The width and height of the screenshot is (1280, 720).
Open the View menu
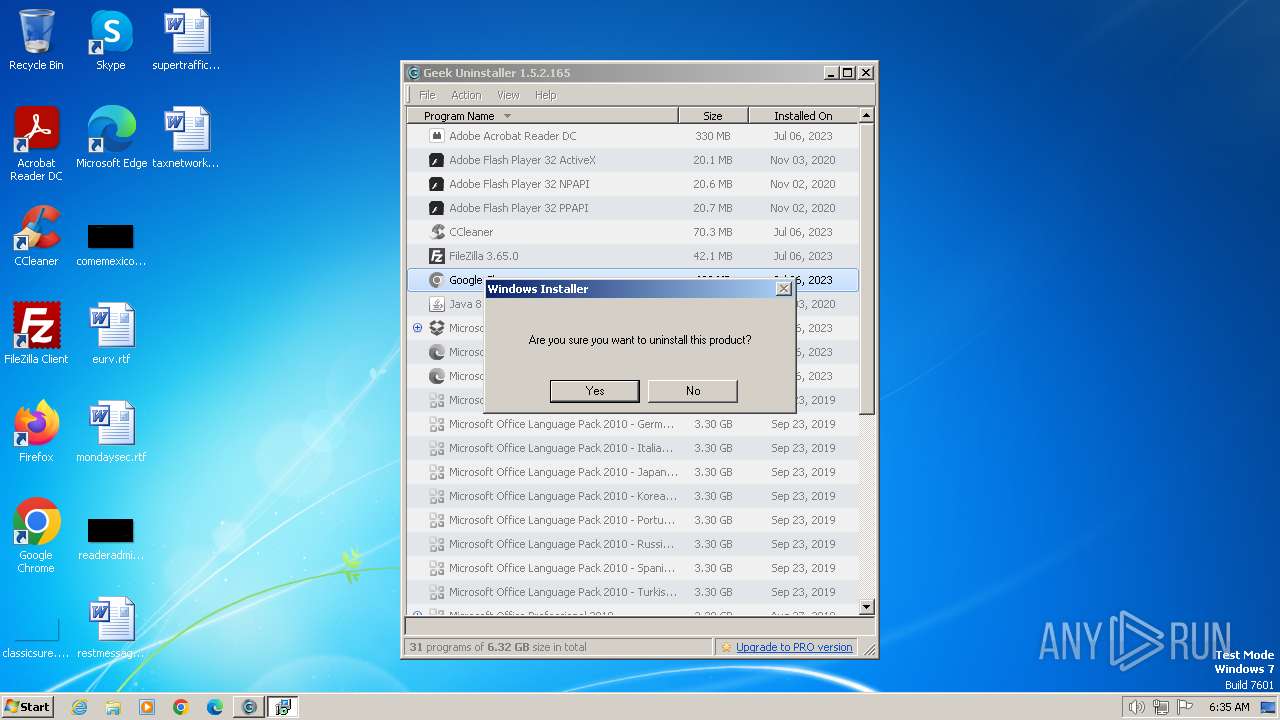(x=508, y=95)
